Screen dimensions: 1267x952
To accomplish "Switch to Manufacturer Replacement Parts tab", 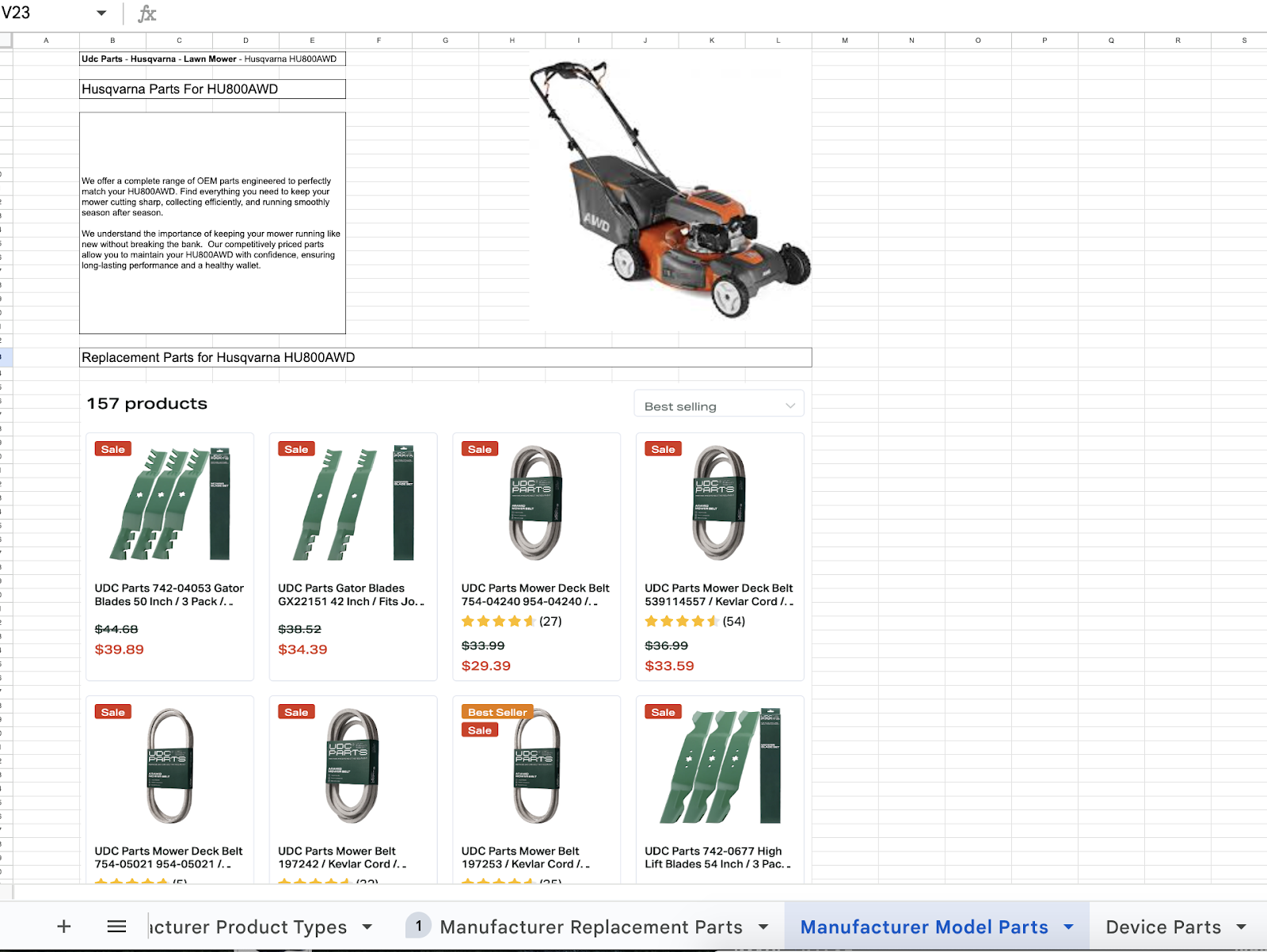I will click(x=591, y=927).
